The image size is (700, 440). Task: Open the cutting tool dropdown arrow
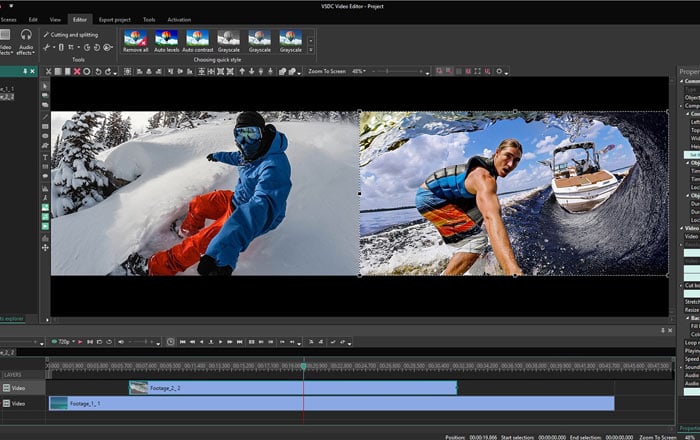[54, 47]
